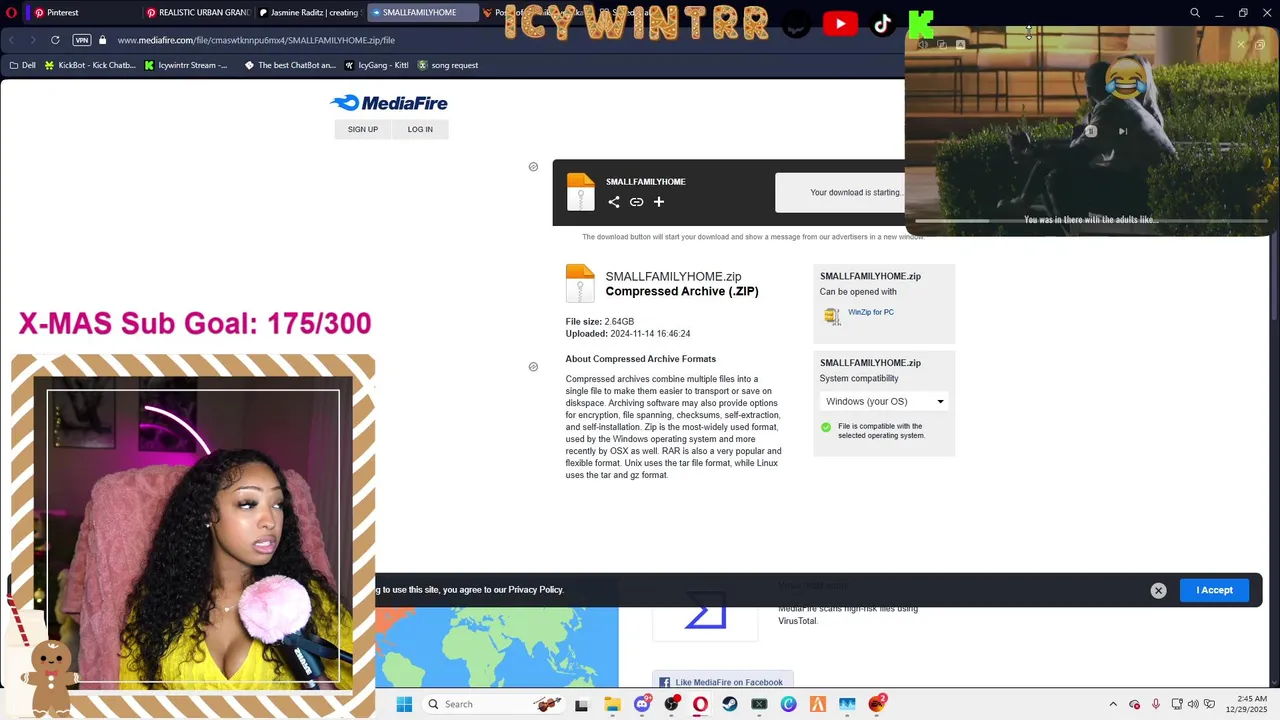Open Discord from taskbar
The width and height of the screenshot is (1280, 720).
[642, 704]
